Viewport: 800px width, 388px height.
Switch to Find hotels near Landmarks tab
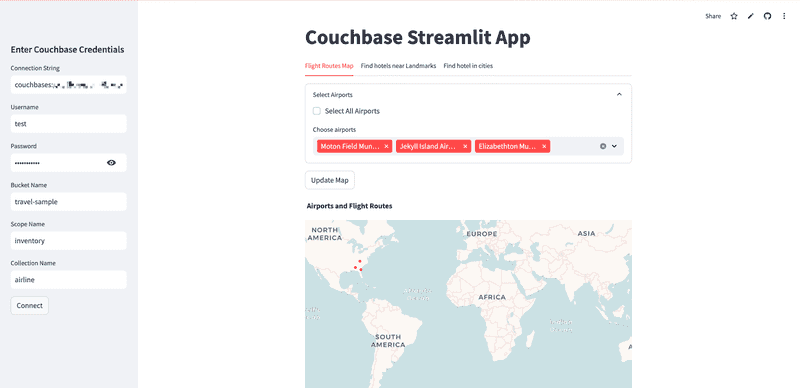[x=398, y=66]
